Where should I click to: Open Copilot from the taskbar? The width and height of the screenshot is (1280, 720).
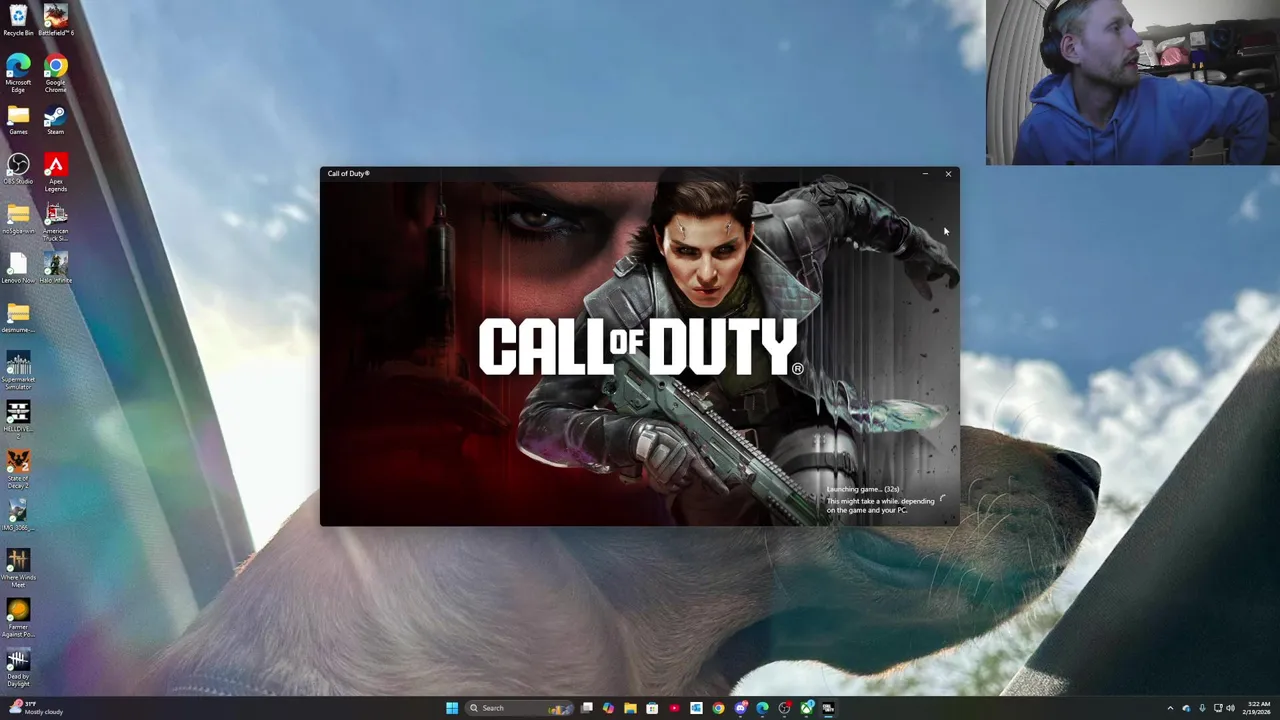coord(608,708)
